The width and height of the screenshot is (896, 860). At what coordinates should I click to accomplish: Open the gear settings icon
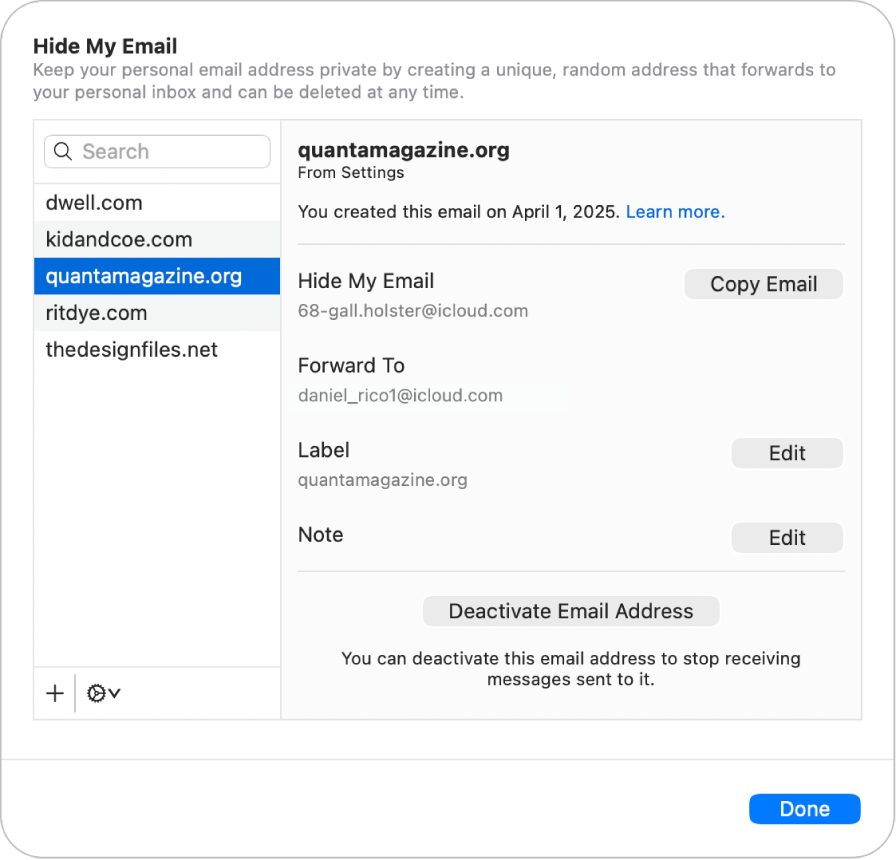pos(95,693)
